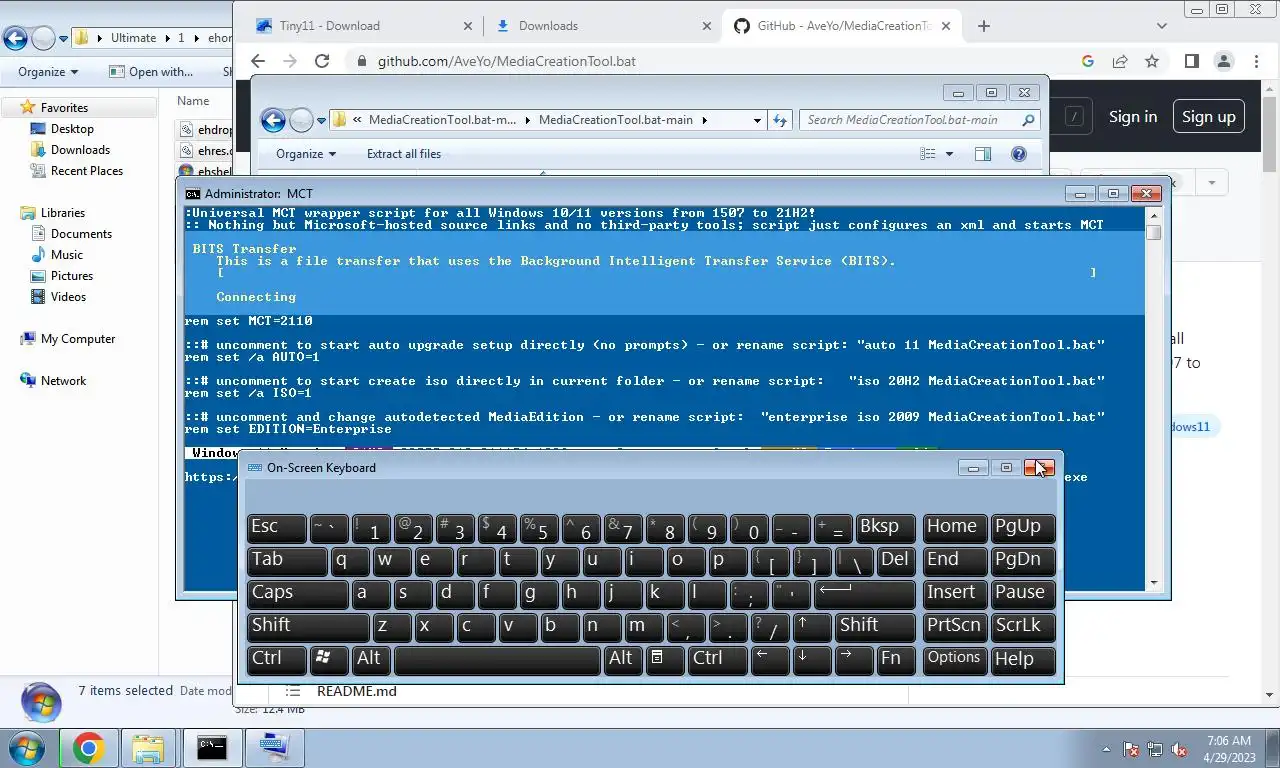
Task: Click the show hidden icons tray arrow
Action: [1106, 749]
